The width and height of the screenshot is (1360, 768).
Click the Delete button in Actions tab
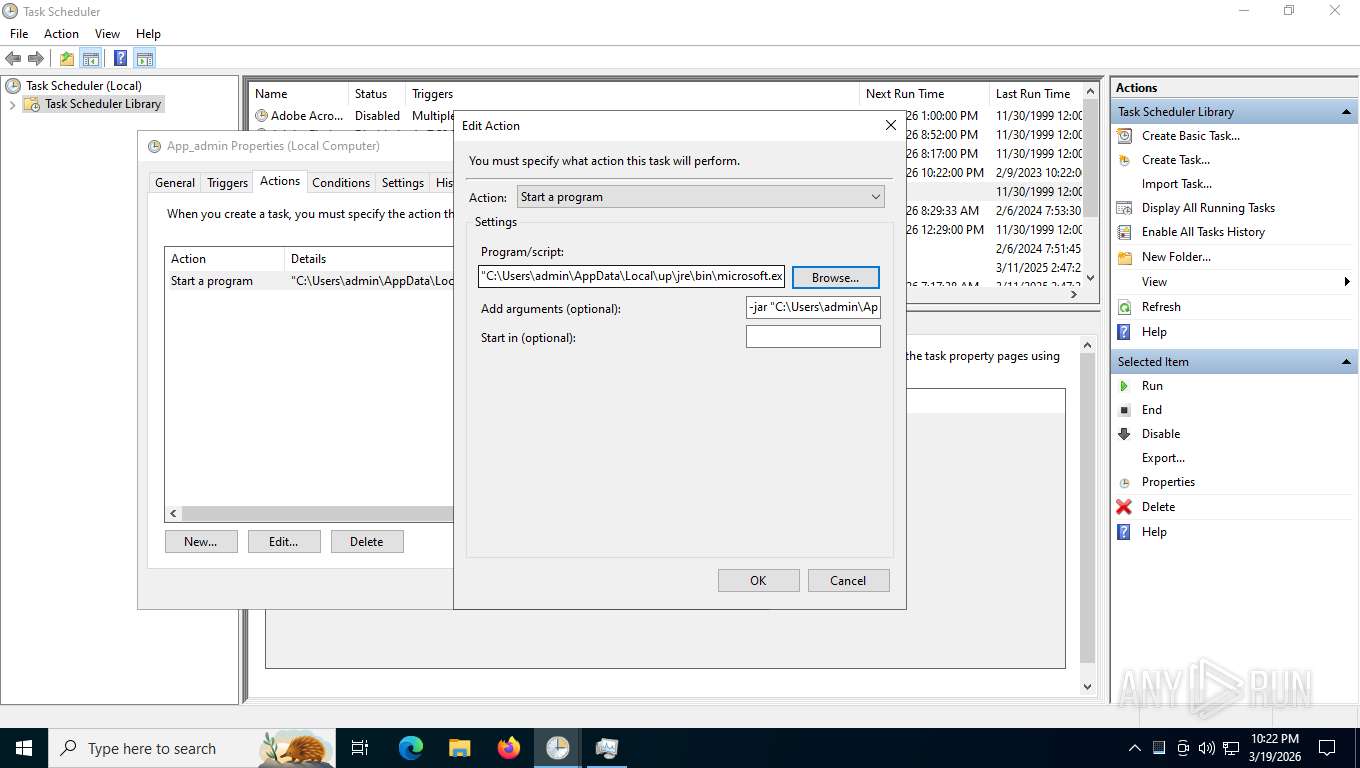(367, 541)
